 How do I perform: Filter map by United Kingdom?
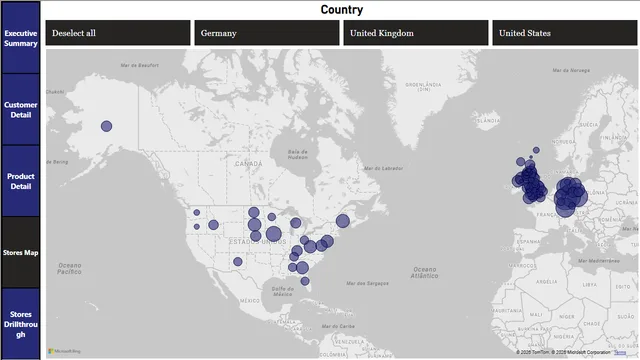tap(416, 33)
